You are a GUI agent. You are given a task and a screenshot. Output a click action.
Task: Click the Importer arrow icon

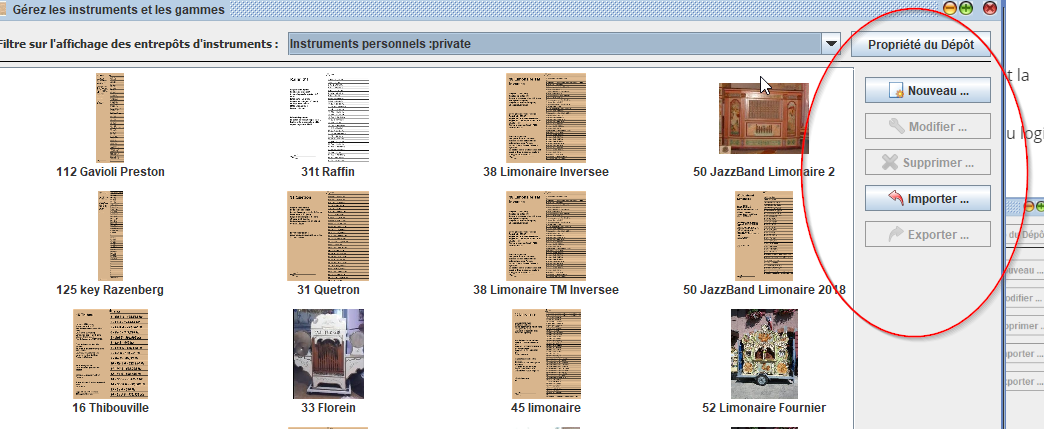(896, 199)
